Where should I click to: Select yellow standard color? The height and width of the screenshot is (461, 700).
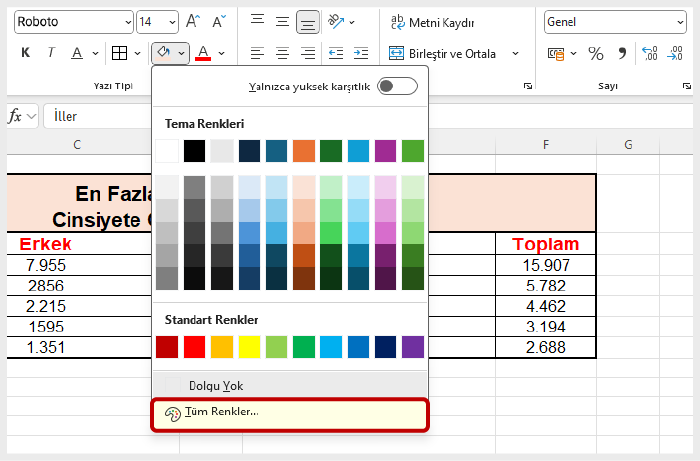(x=249, y=347)
